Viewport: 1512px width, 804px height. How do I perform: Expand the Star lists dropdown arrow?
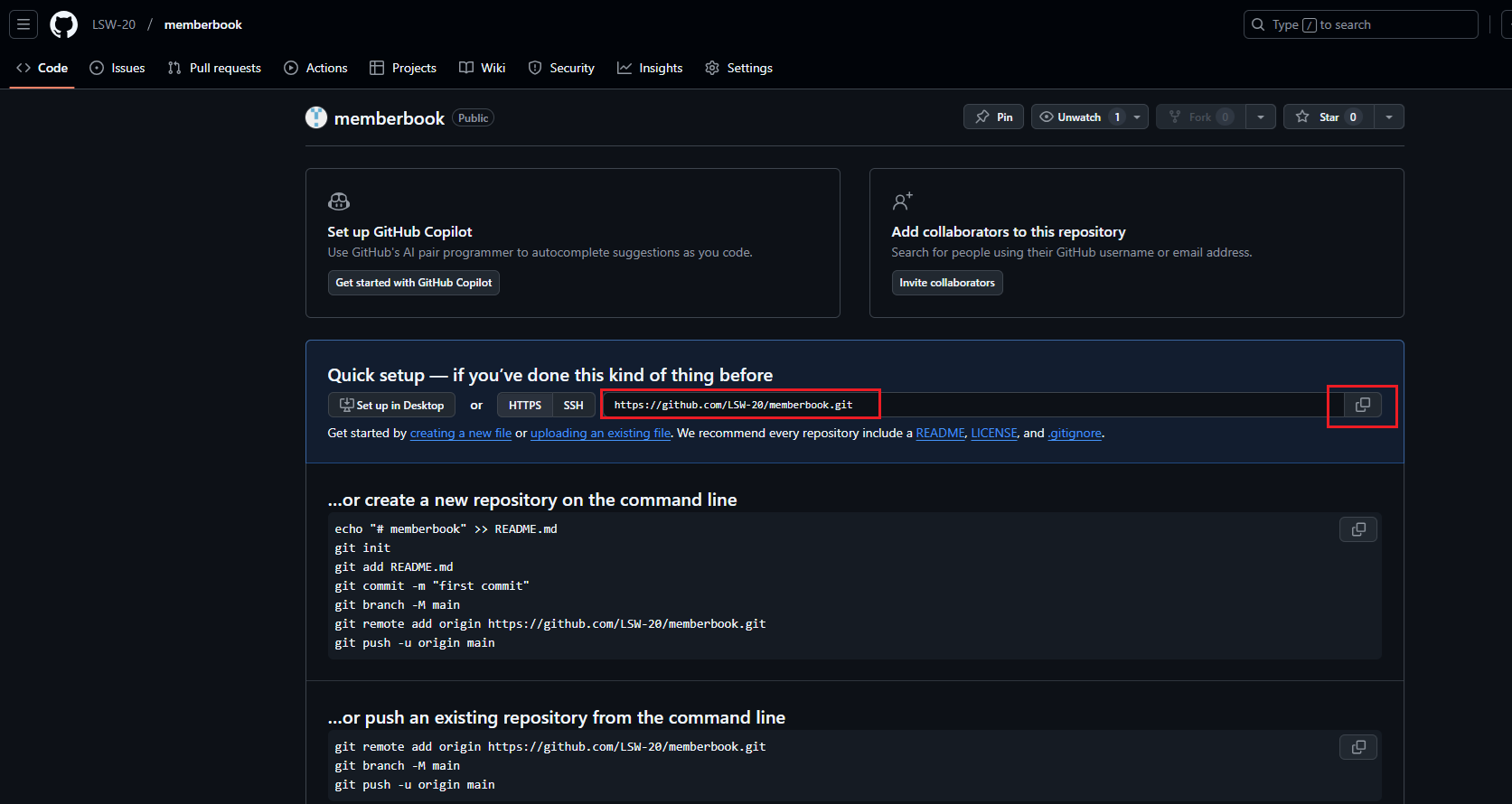pos(1389,117)
